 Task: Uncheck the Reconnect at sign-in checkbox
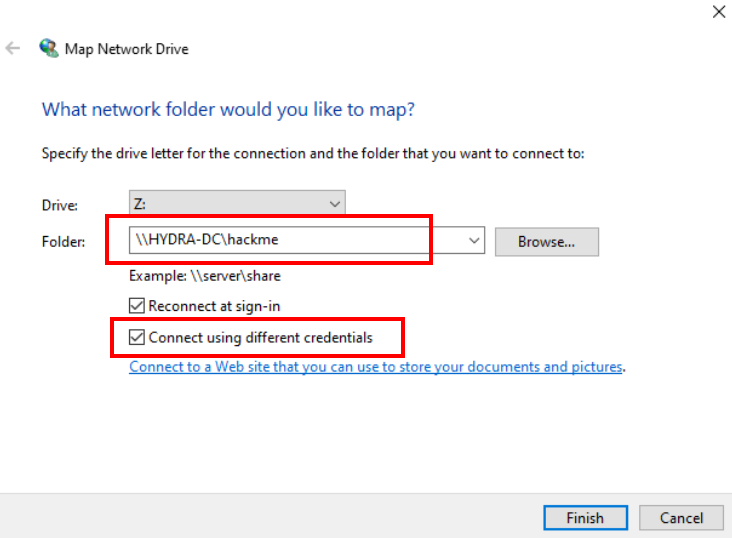(x=137, y=305)
